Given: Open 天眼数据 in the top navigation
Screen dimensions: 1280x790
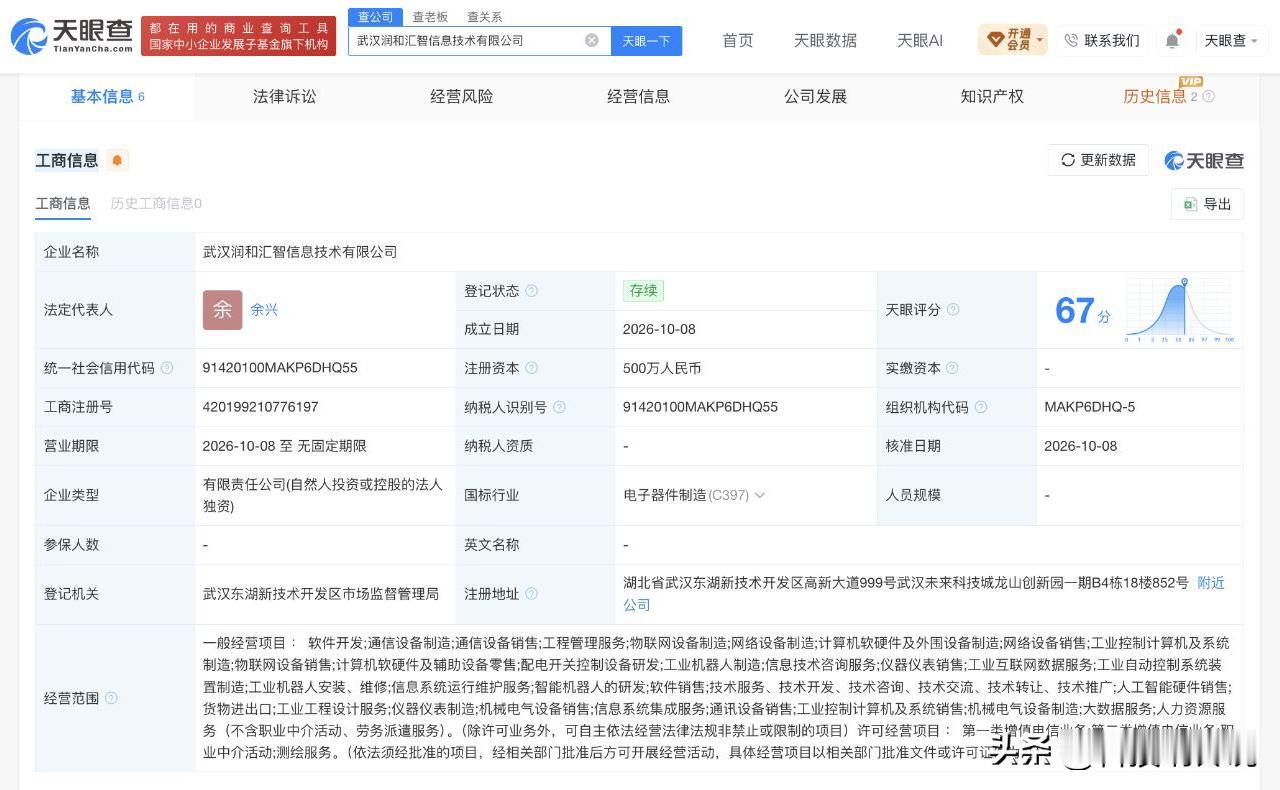Looking at the screenshot, I should 825,40.
